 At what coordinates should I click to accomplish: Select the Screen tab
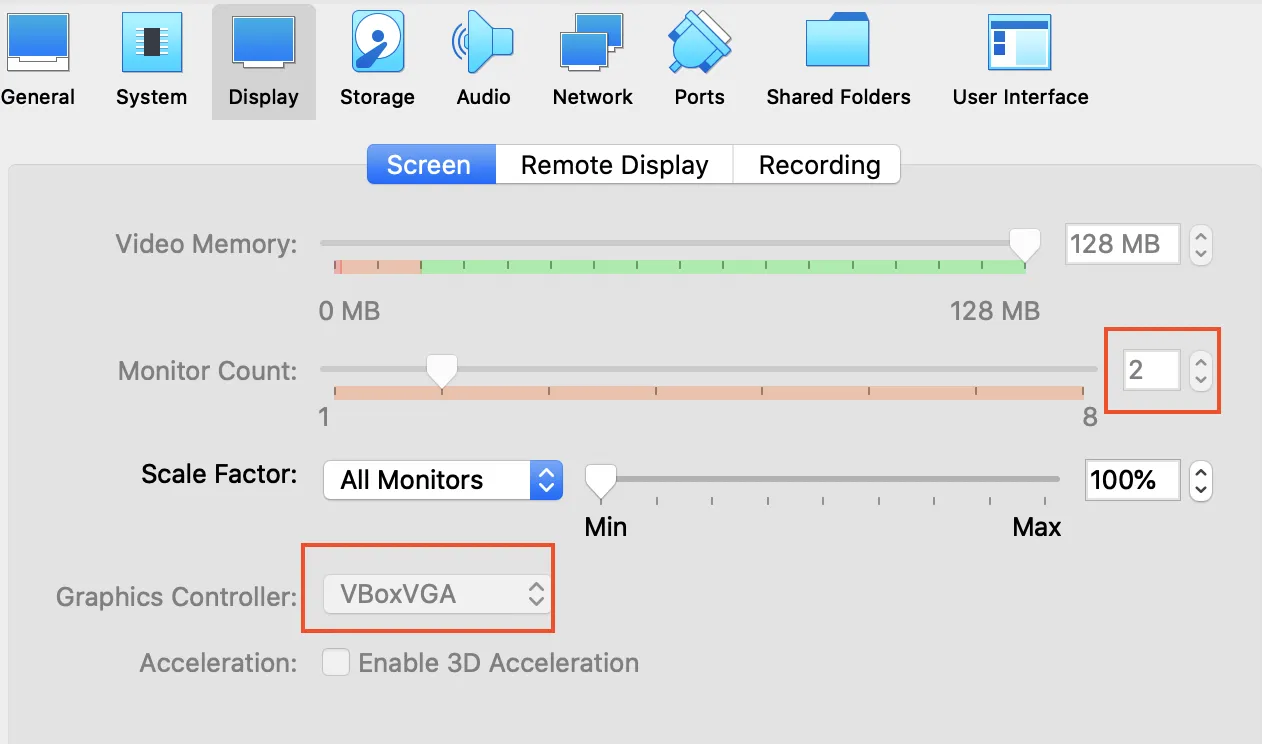[x=429, y=165]
